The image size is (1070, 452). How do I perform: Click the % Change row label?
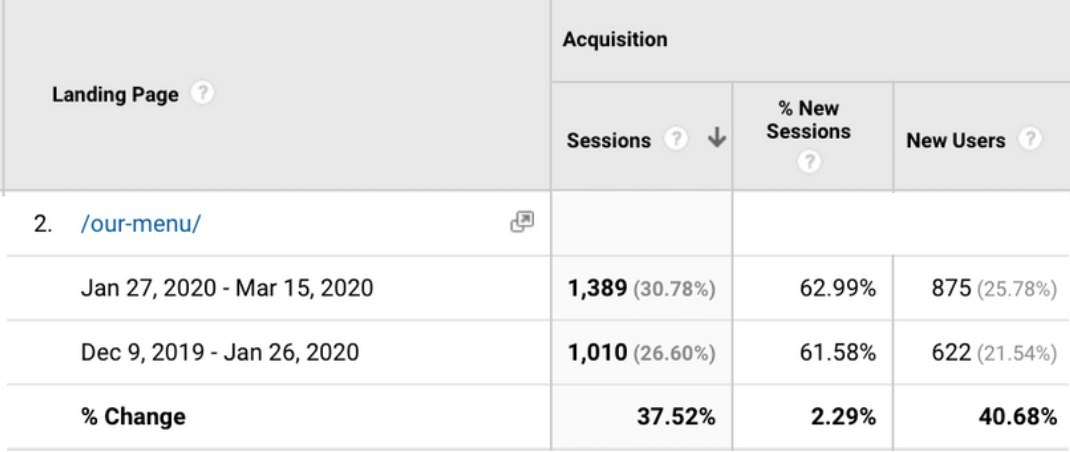133,417
